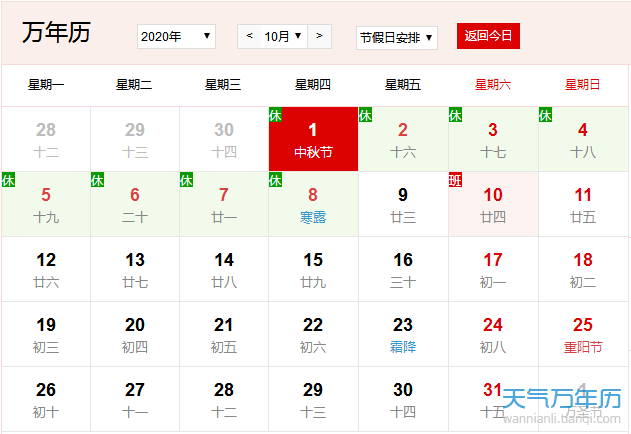The height and width of the screenshot is (434, 631).
Task: Click the 休 badge on October 5
Action: [9, 180]
